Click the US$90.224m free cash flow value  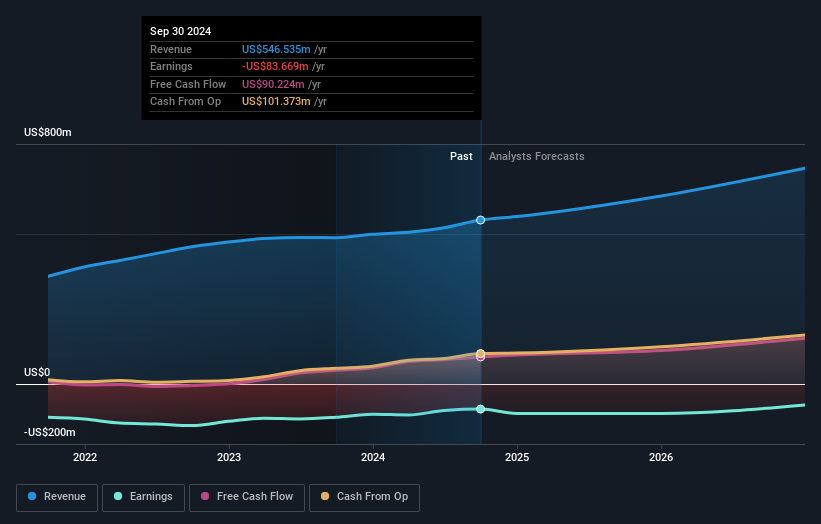(273, 84)
